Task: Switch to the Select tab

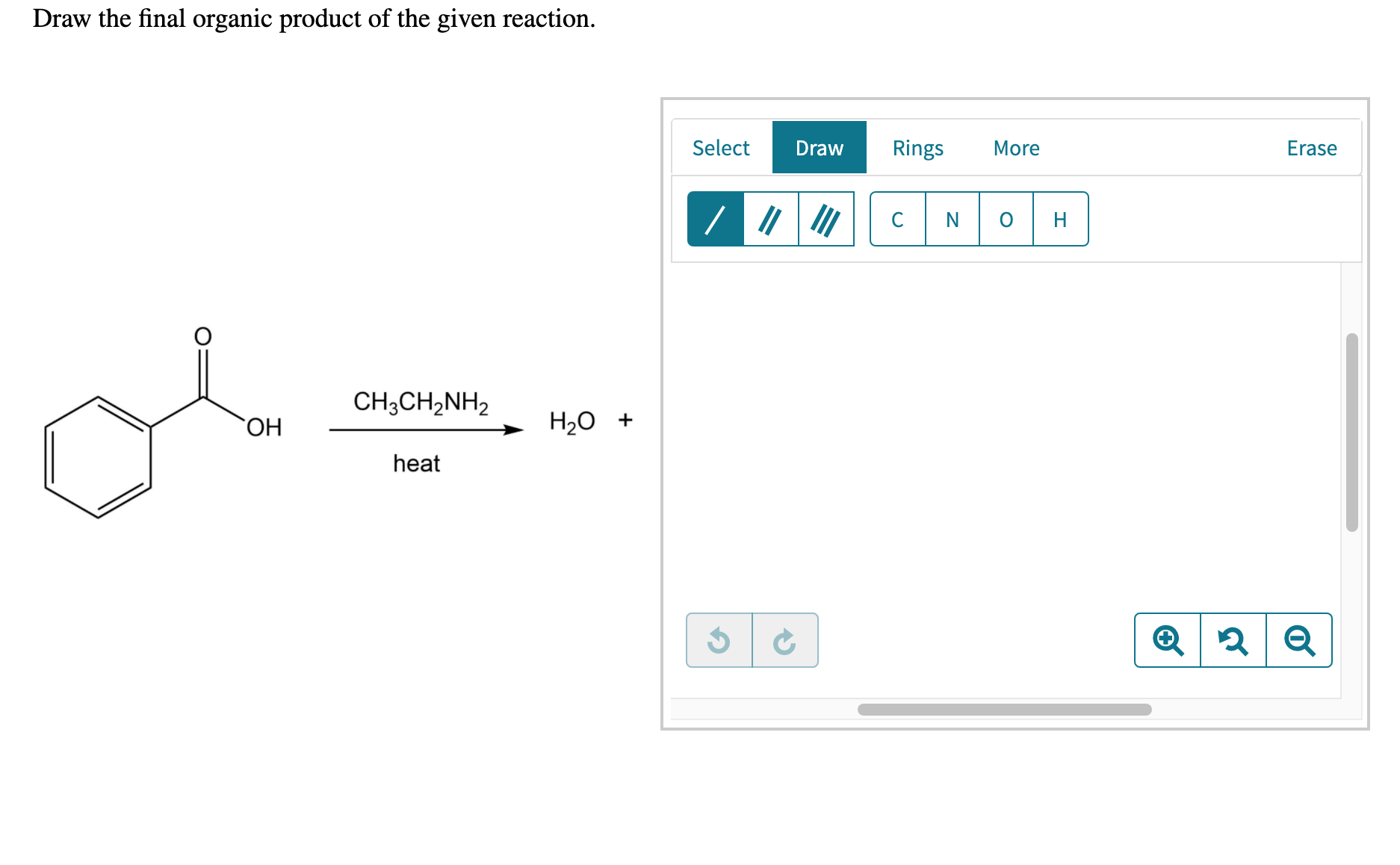Action: click(721, 148)
